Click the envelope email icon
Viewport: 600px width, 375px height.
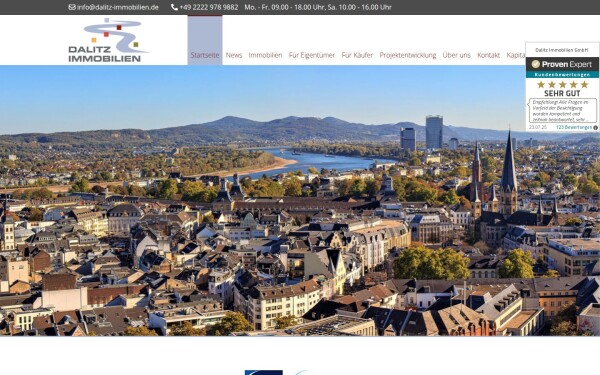[72, 7]
